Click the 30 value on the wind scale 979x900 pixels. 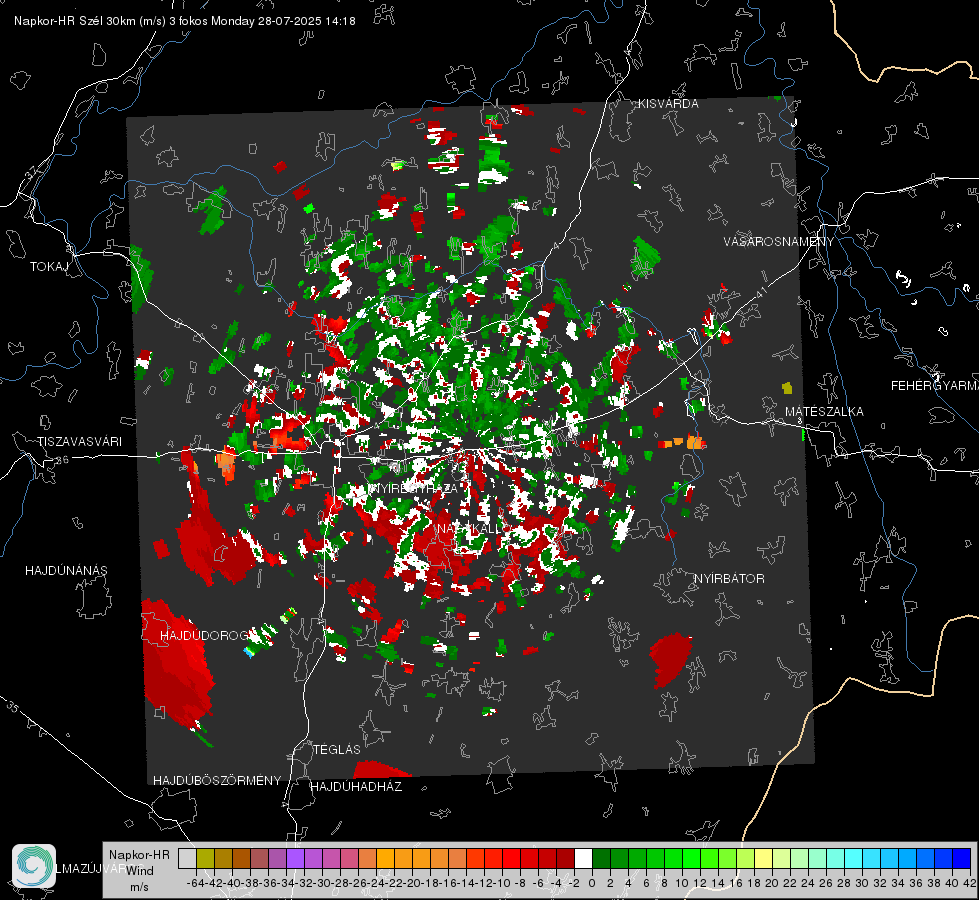point(862,883)
